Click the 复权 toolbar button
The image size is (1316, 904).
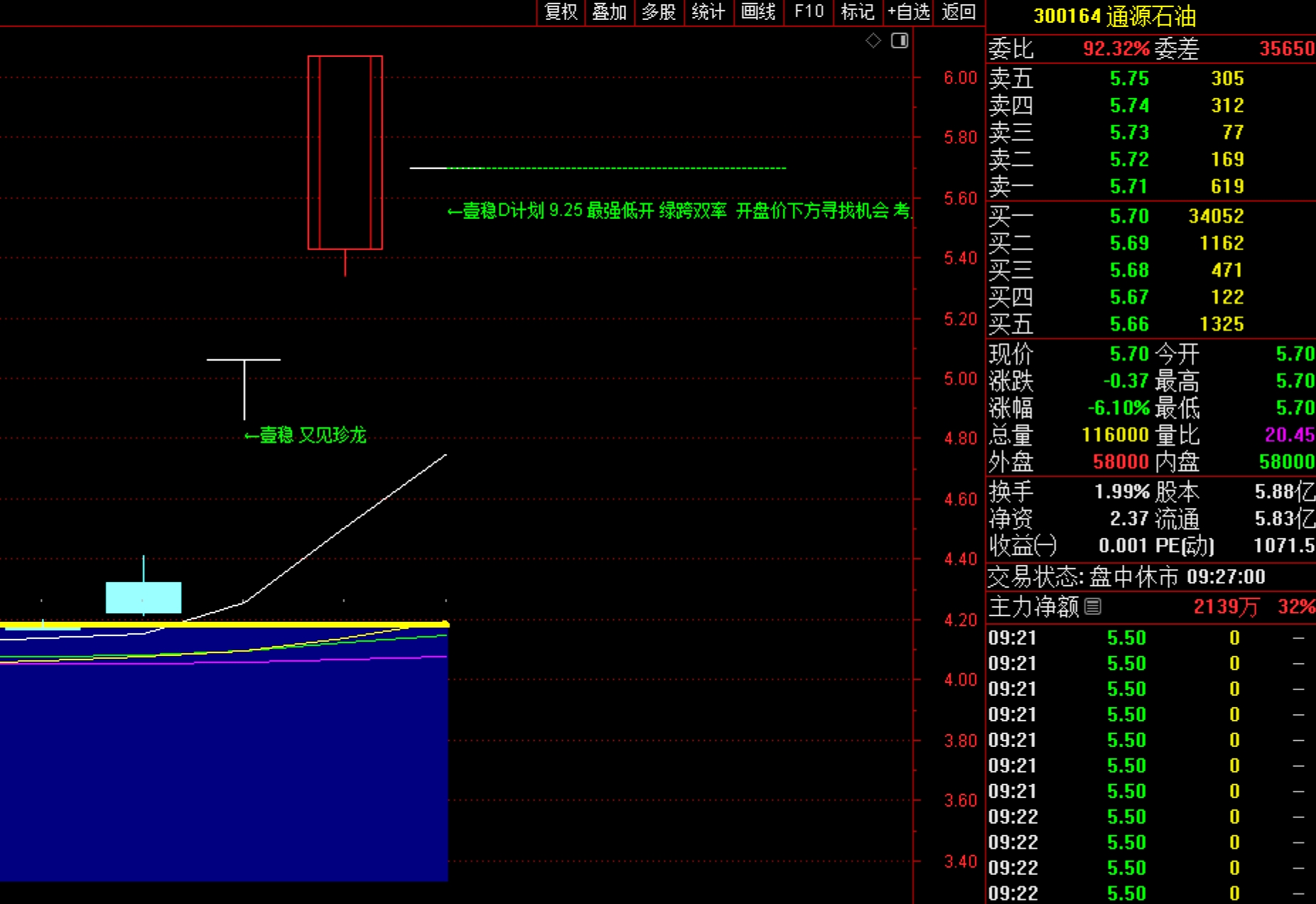(x=561, y=12)
